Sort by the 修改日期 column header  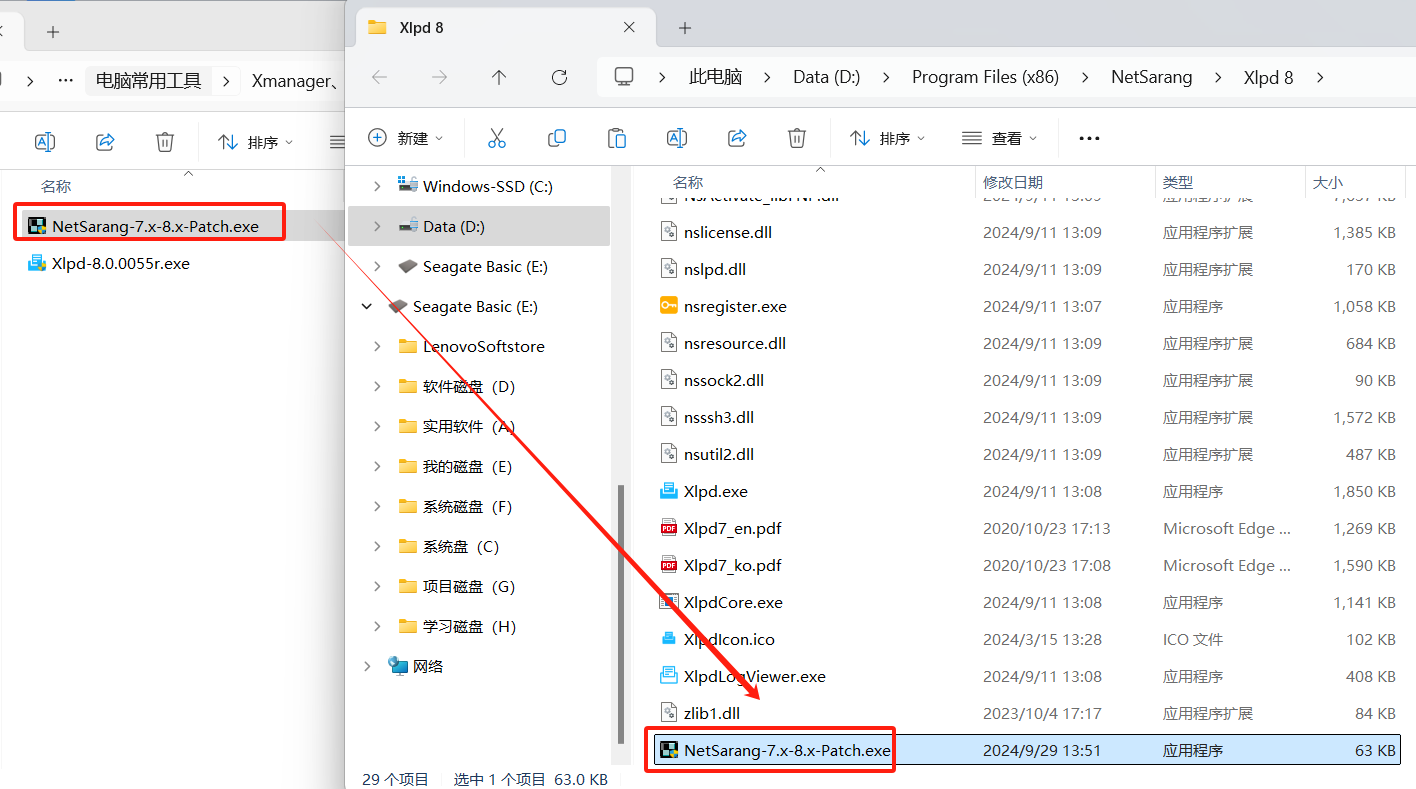[1013, 182]
